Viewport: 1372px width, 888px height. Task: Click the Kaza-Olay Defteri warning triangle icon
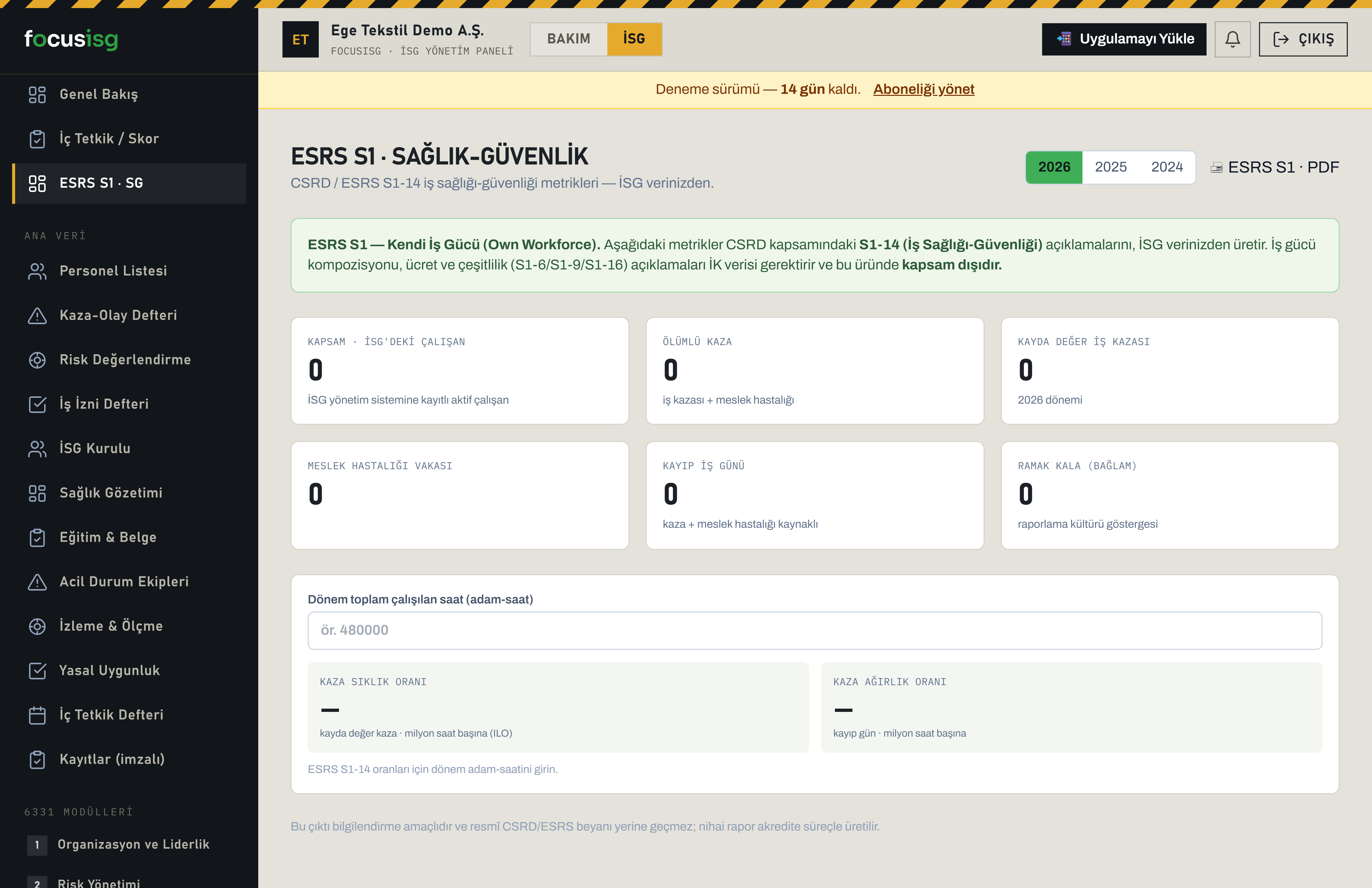point(38,315)
